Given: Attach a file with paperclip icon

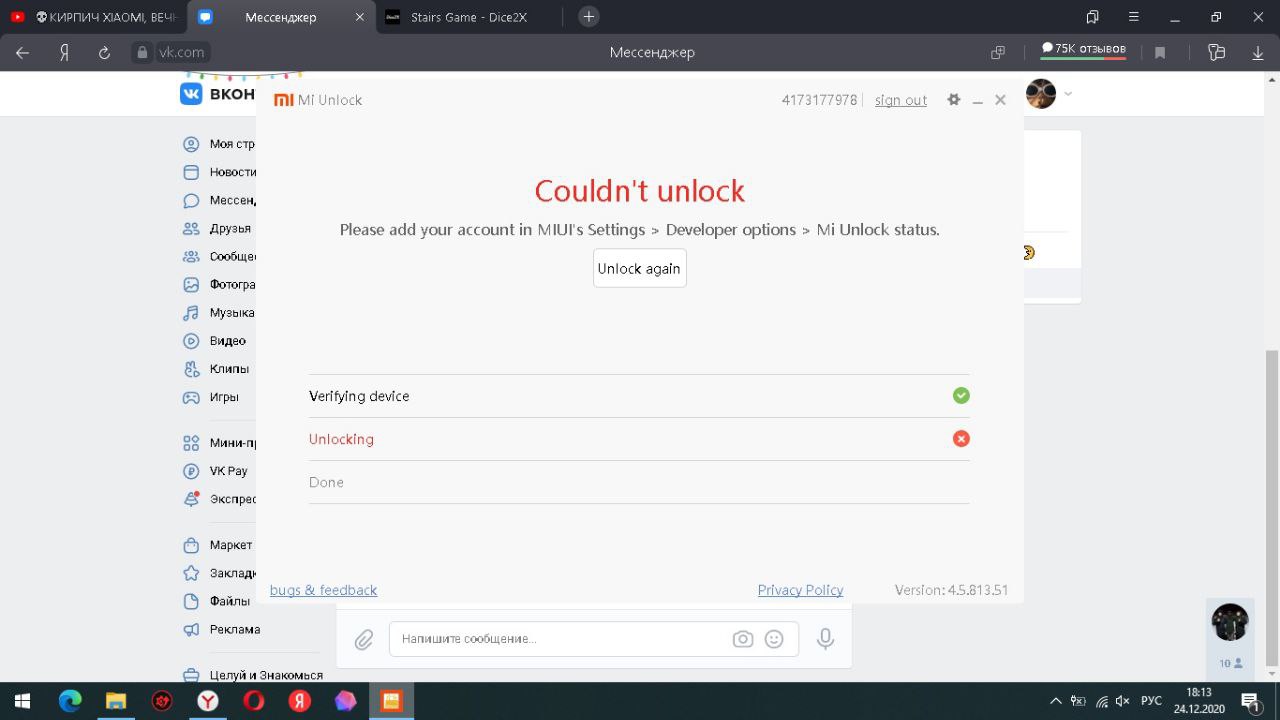Looking at the screenshot, I should pos(364,639).
